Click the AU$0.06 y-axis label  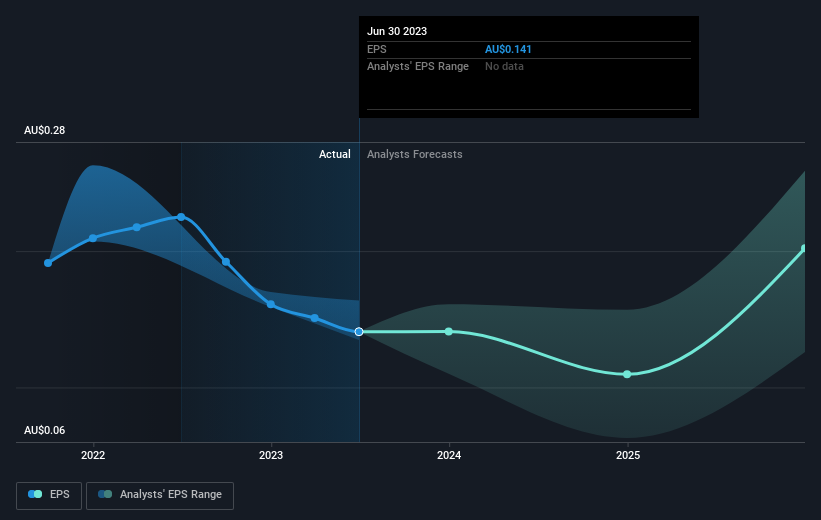(45, 430)
